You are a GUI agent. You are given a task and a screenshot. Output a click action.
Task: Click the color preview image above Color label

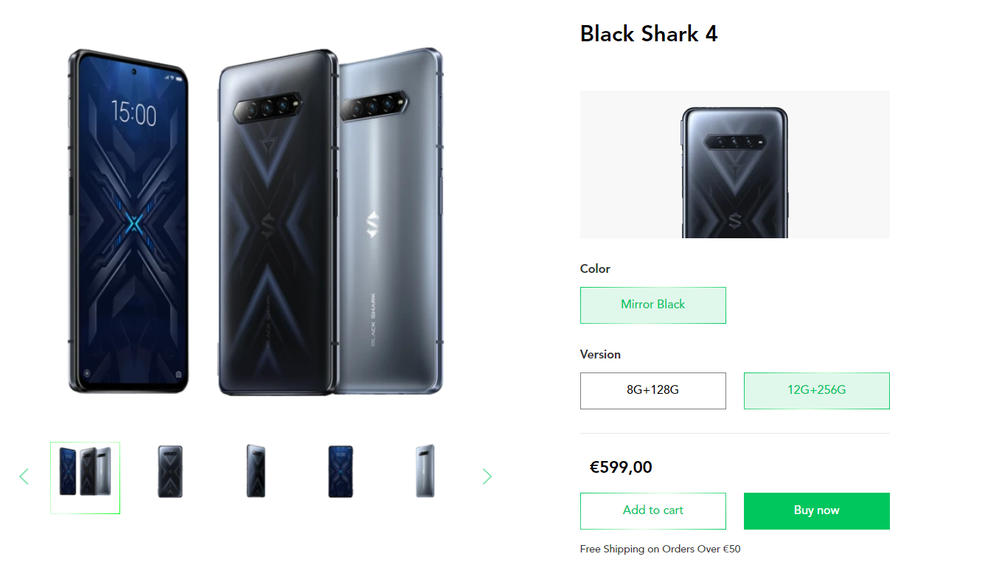tap(734, 165)
